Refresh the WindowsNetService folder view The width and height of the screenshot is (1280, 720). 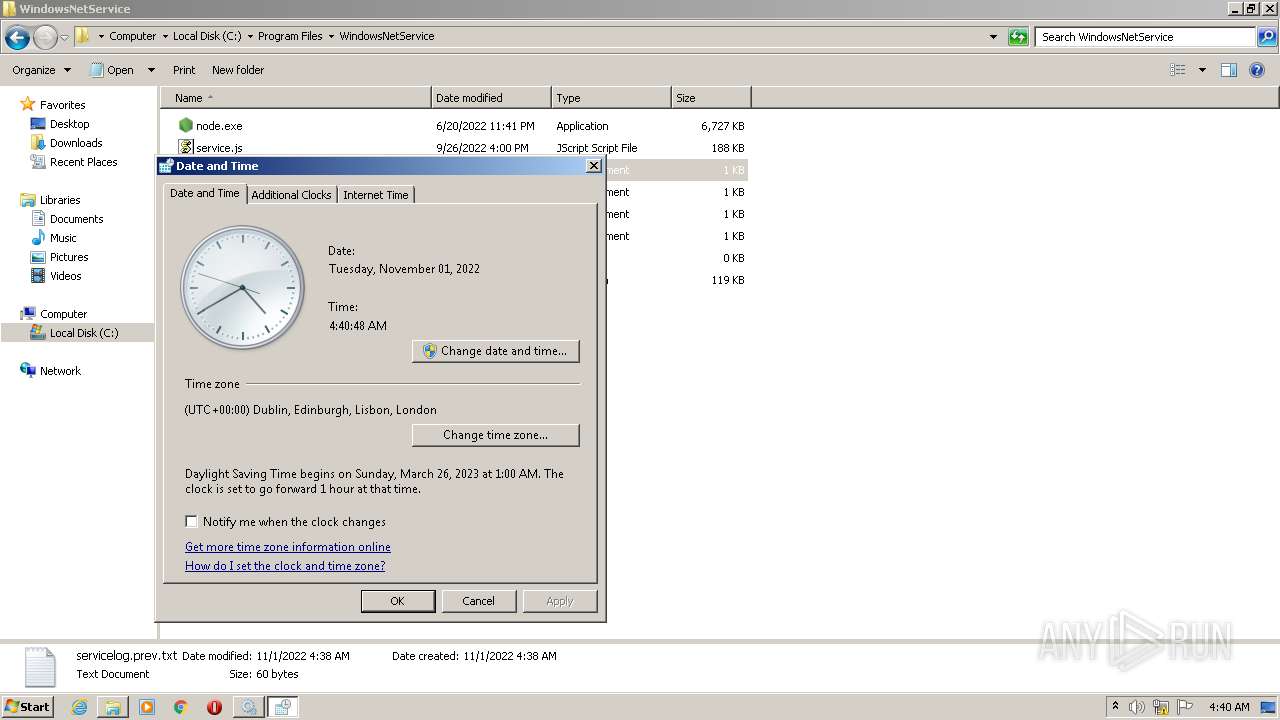(1018, 37)
